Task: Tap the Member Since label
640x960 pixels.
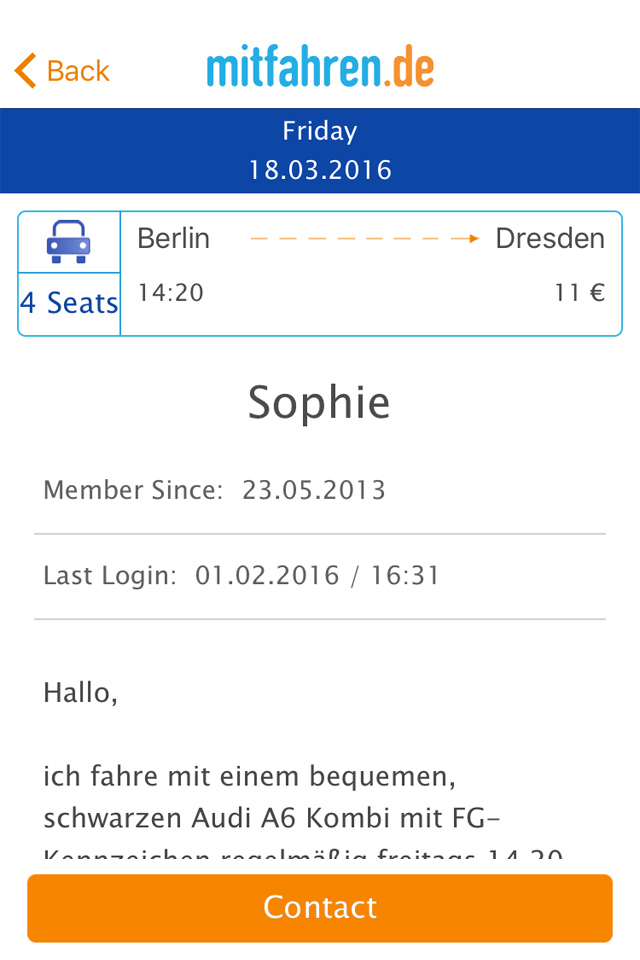Action: tap(133, 490)
